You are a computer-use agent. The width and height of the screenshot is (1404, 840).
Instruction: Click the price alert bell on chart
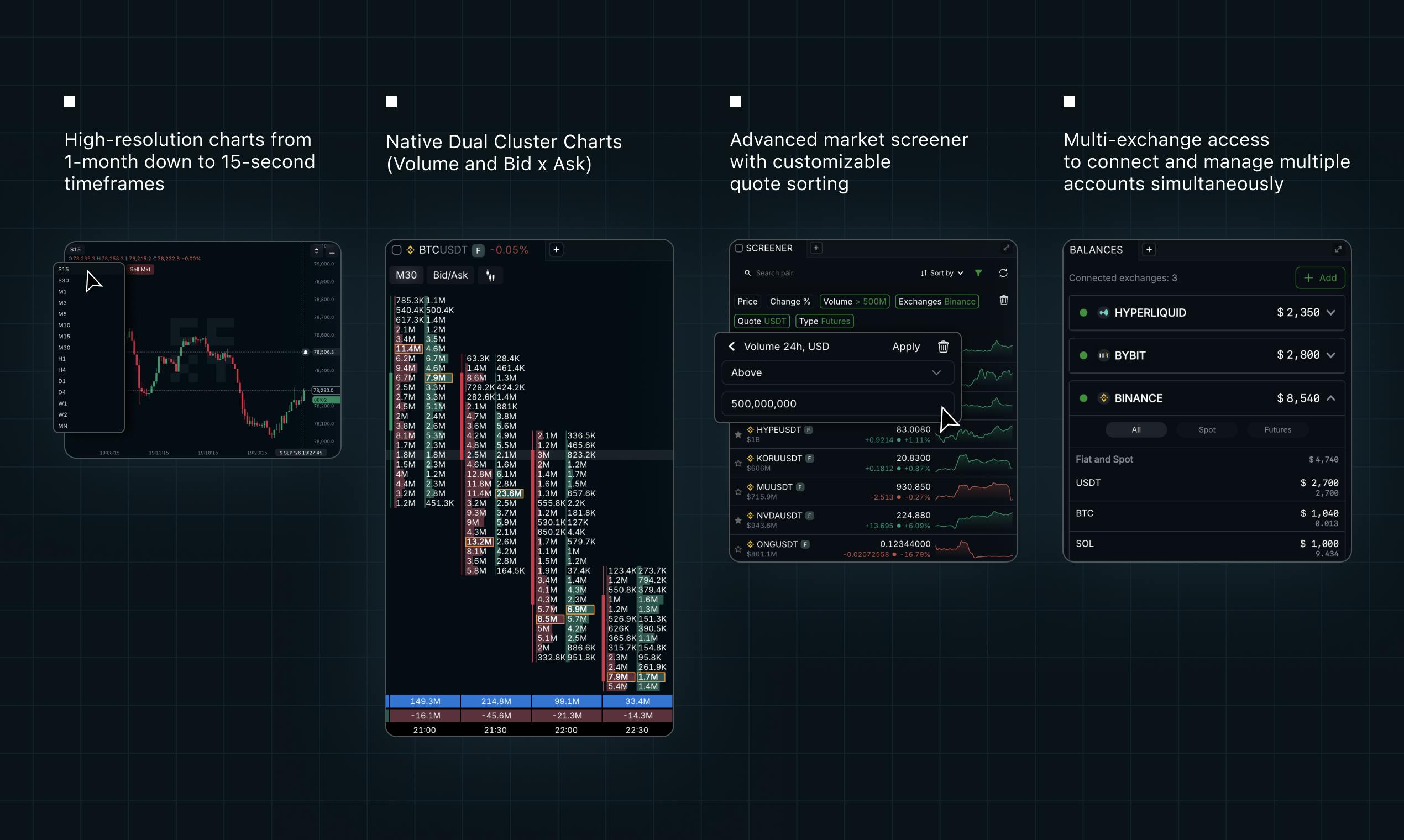tap(306, 352)
